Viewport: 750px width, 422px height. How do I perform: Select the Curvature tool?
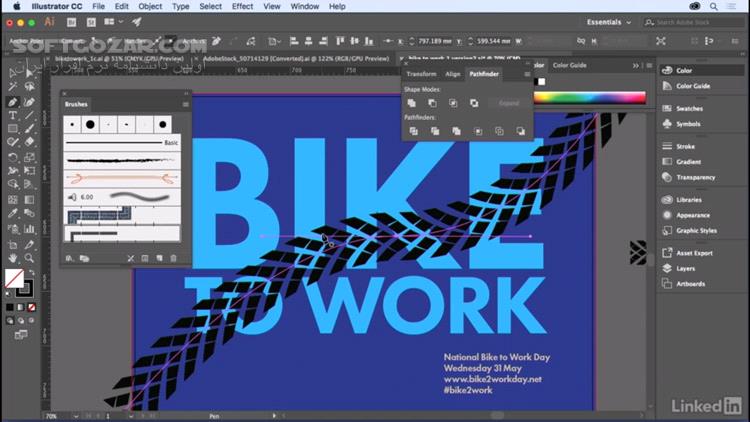[x=29, y=102]
